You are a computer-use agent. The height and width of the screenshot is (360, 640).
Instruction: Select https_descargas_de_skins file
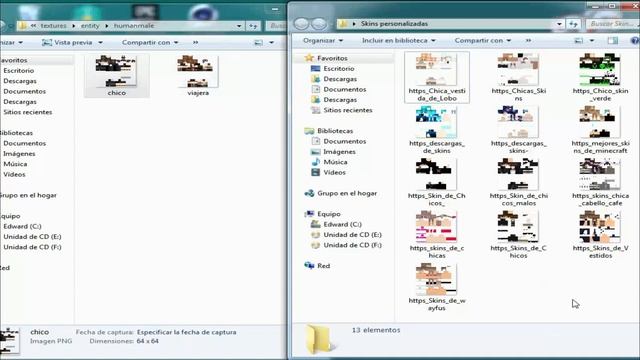437,130
